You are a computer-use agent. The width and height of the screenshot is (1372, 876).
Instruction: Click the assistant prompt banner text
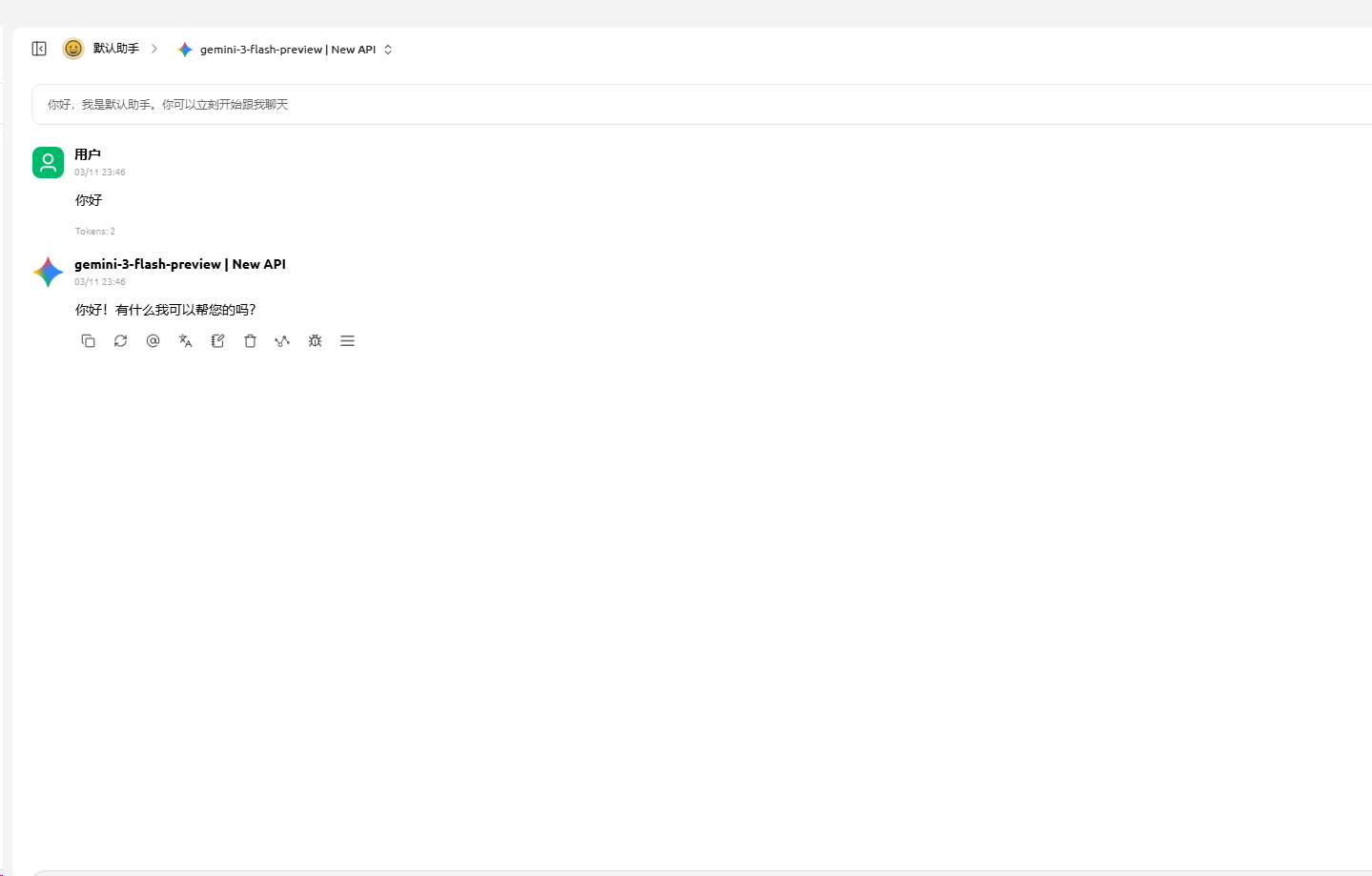168,105
